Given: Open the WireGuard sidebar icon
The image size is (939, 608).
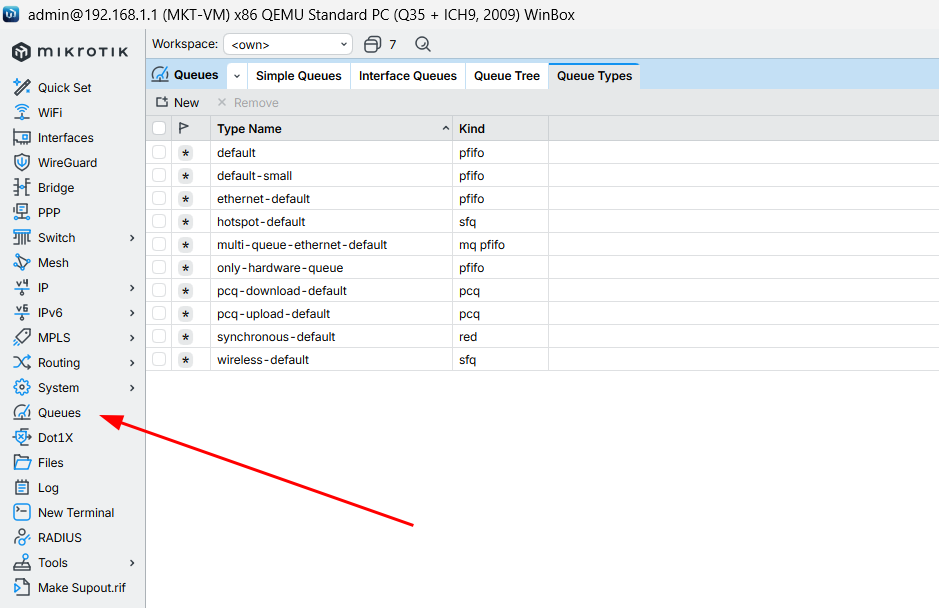Looking at the screenshot, I should [x=22, y=162].
